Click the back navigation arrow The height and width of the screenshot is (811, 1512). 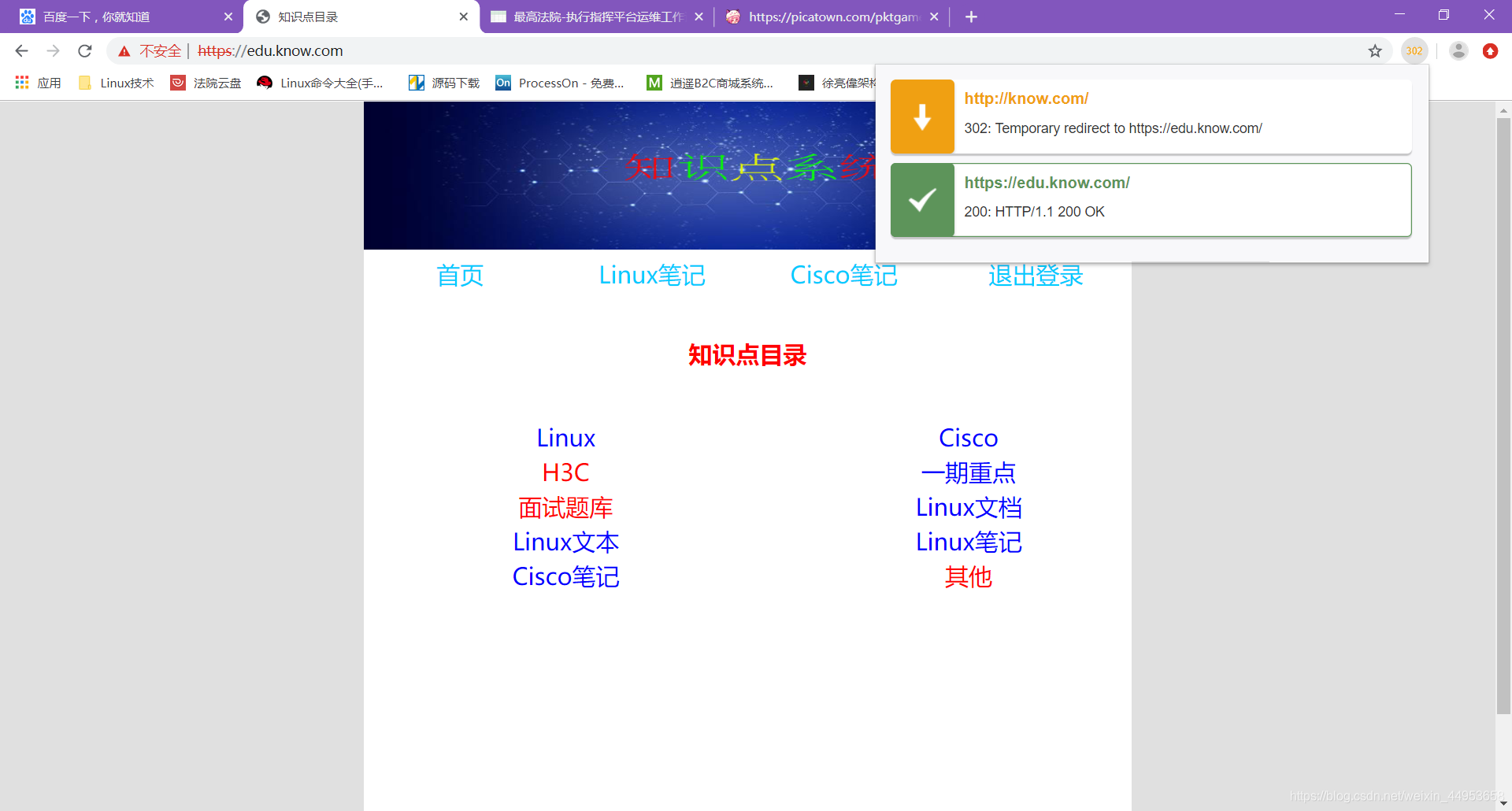(x=20, y=50)
